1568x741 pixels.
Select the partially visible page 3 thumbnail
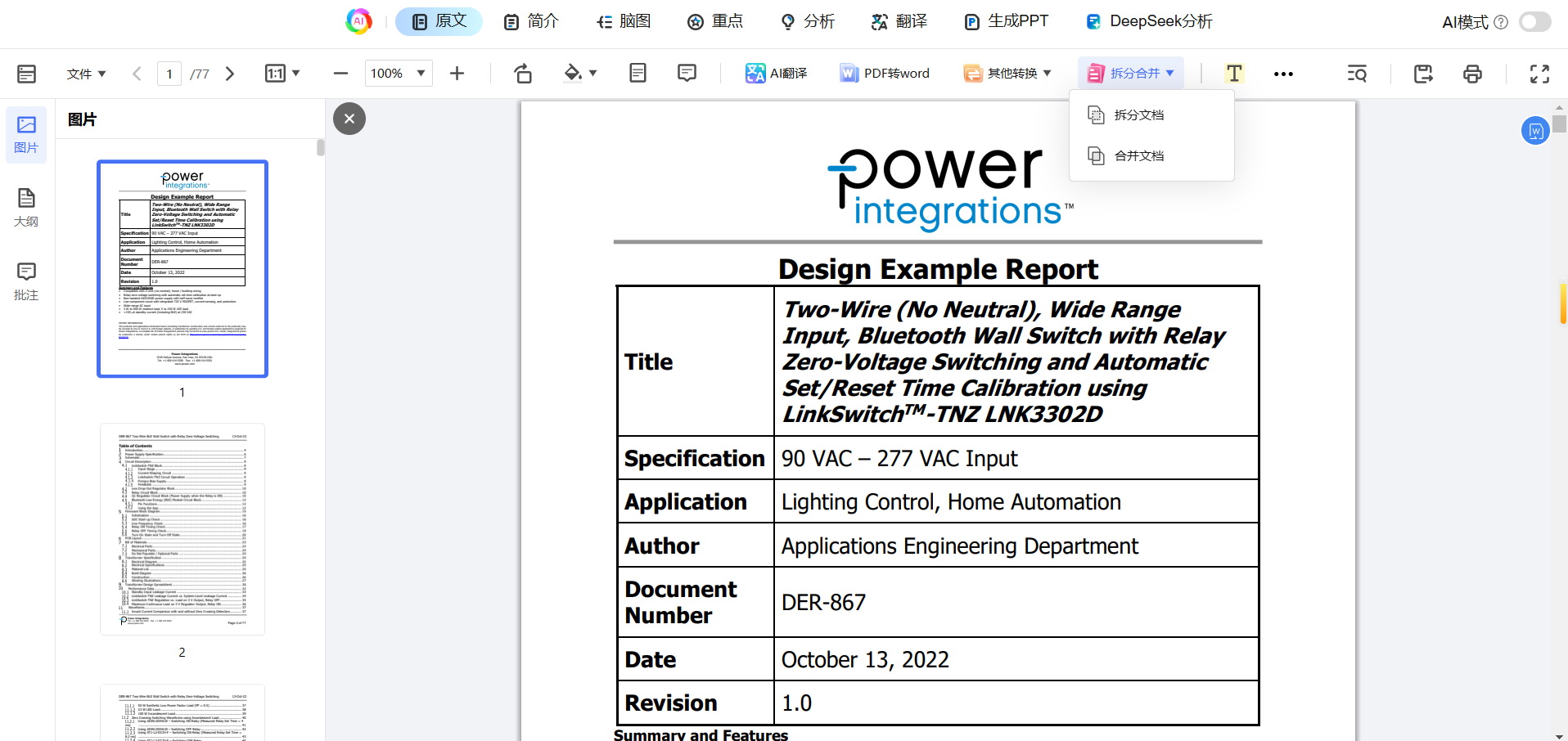(182, 712)
